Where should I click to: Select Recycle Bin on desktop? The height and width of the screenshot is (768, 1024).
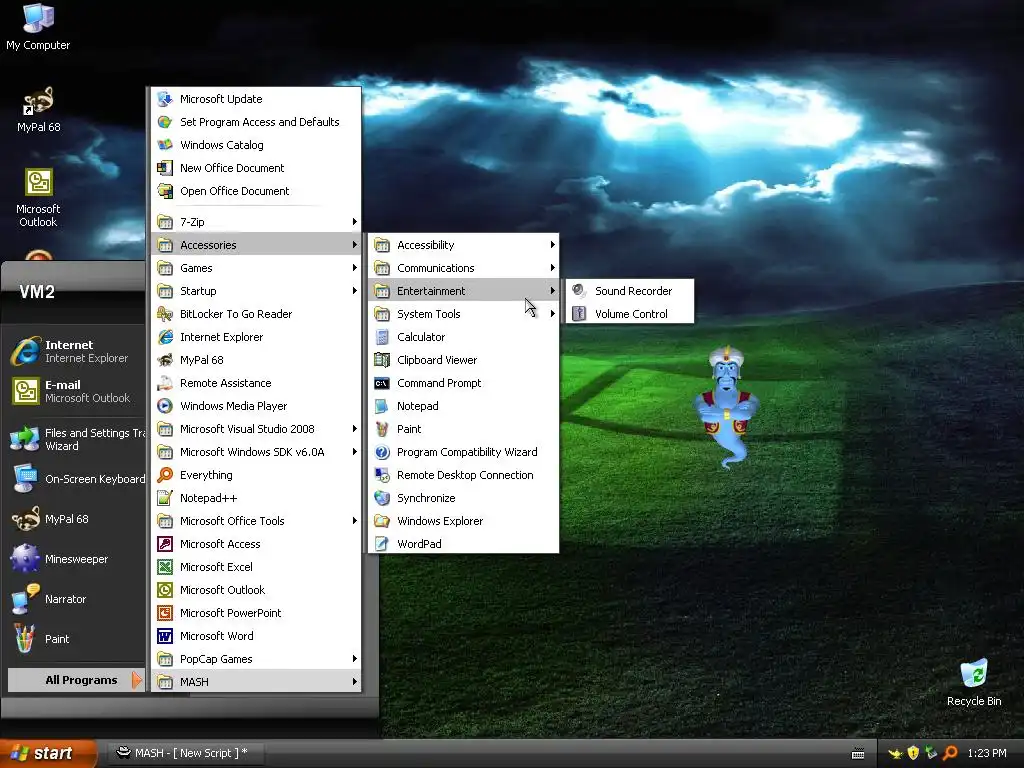[974, 682]
